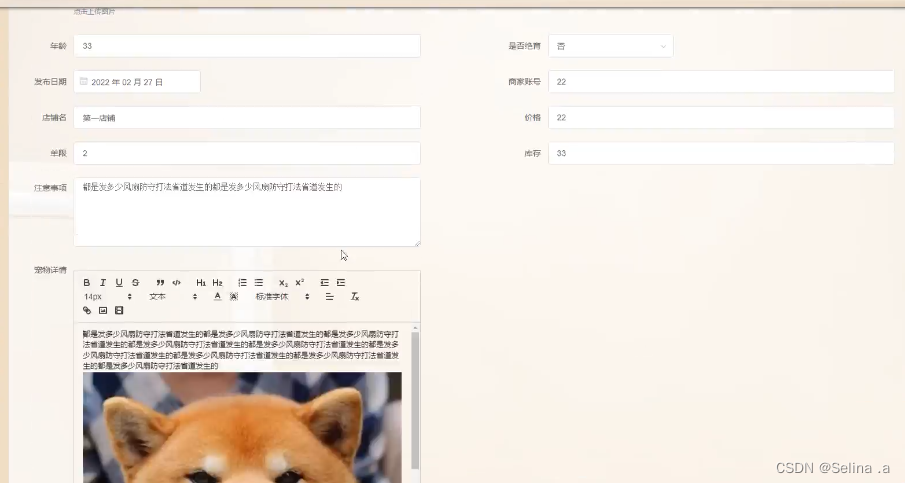This screenshot has width=905, height=483.
Task: Open the text alignment options
Action: tap(330, 297)
